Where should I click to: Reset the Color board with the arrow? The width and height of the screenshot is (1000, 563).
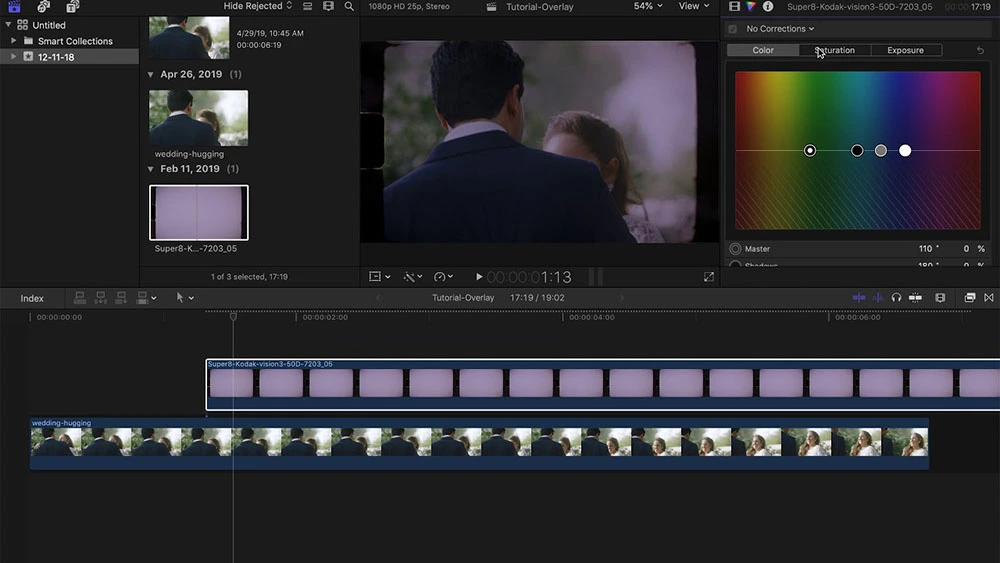(980, 50)
